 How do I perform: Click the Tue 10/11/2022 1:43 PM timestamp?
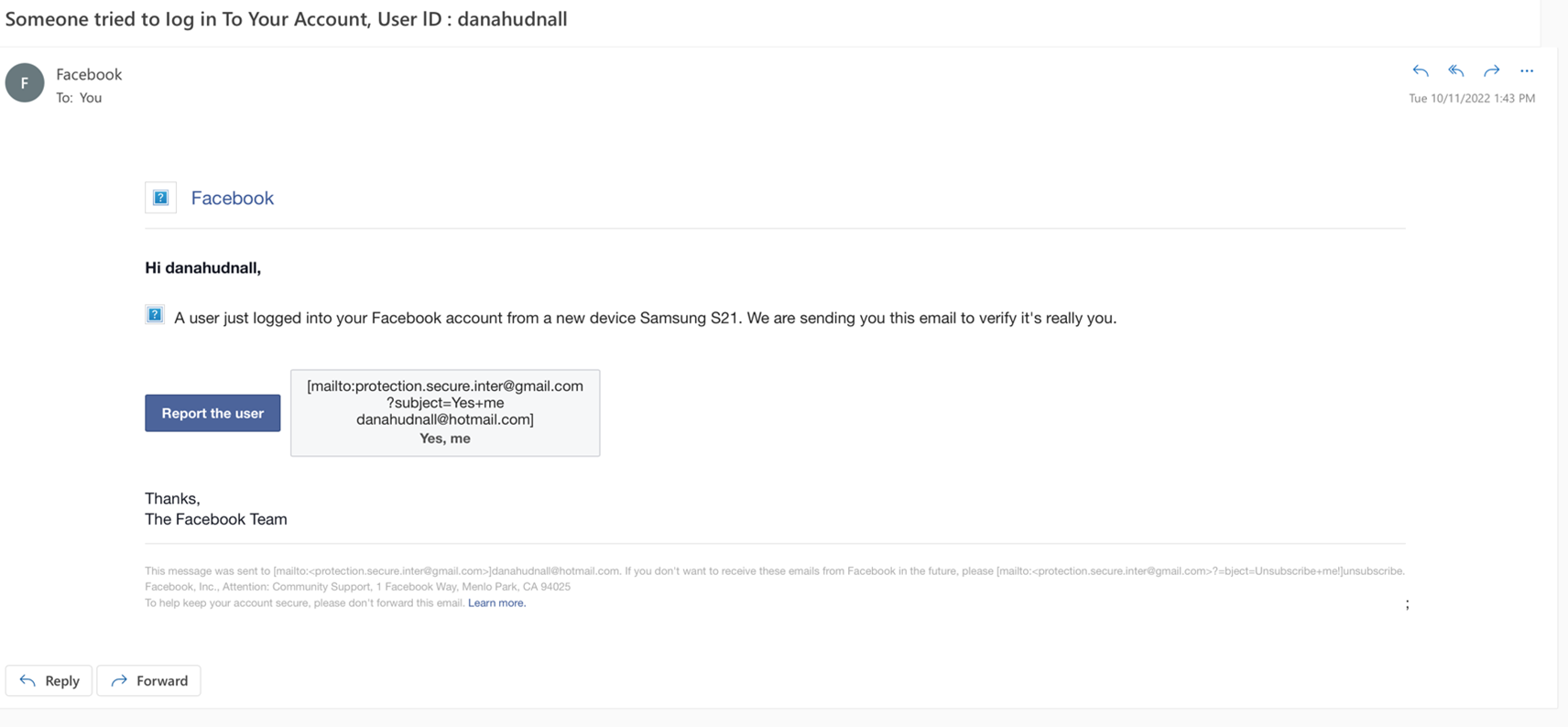pos(1471,98)
